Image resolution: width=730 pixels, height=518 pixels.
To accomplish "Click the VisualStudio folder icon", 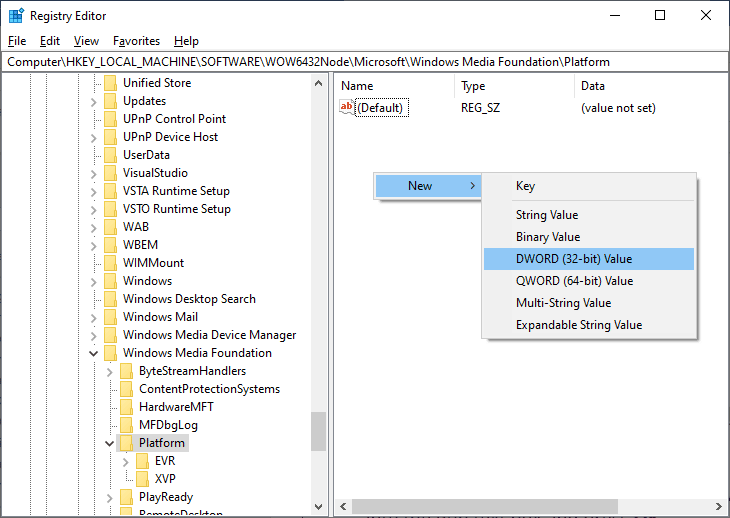I will [110, 173].
